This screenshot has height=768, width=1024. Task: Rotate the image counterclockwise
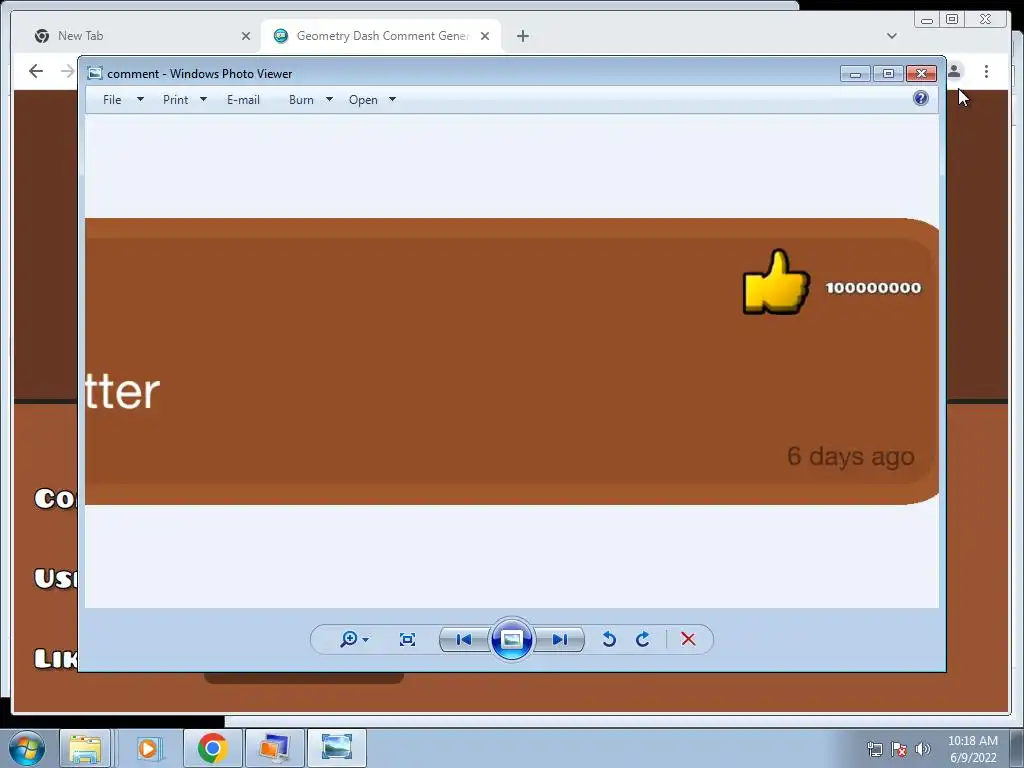[x=609, y=639]
